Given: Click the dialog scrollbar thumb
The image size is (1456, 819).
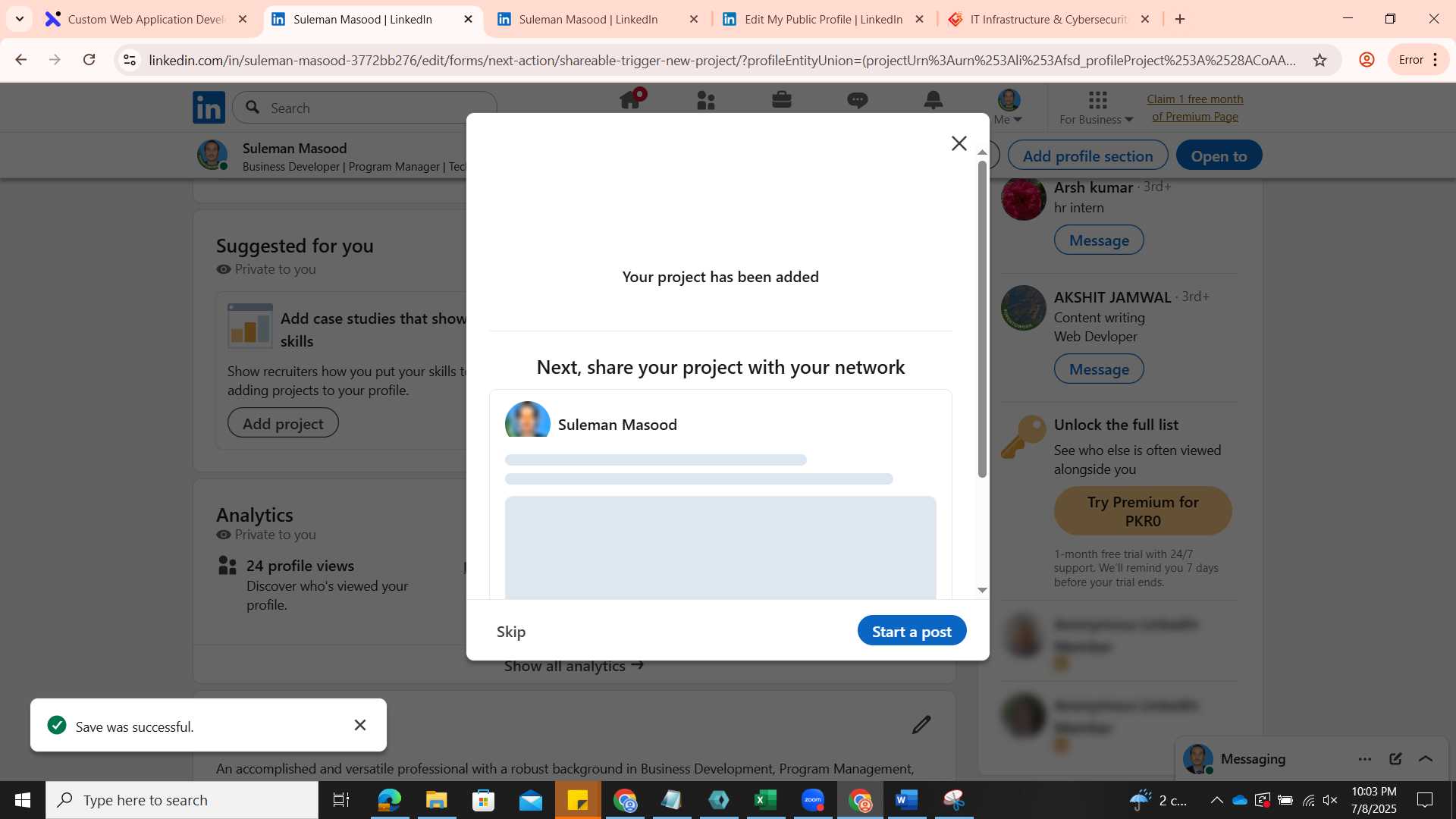Looking at the screenshot, I should pos(982,318).
